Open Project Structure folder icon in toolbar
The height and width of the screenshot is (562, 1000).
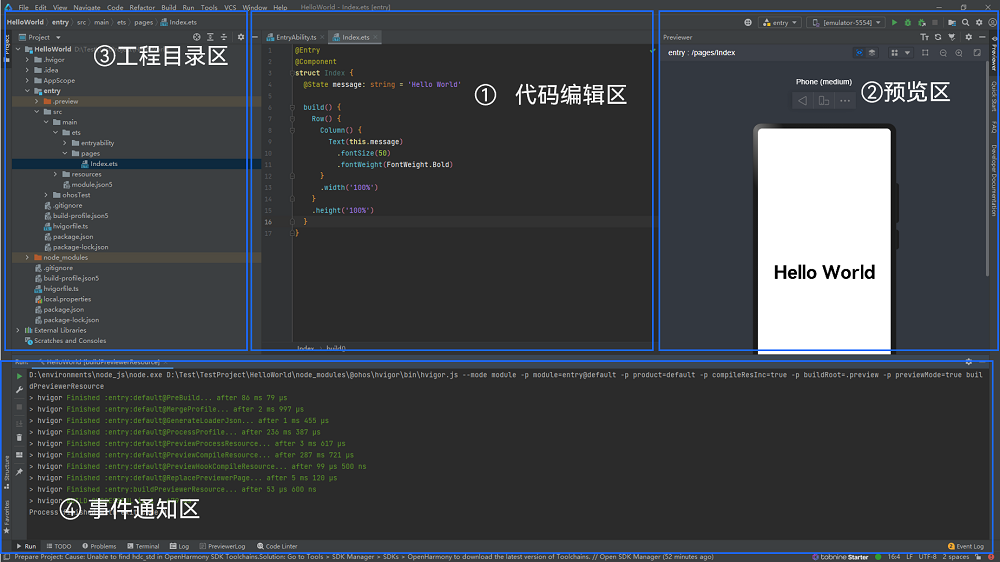pyautogui.click(x=952, y=22)
